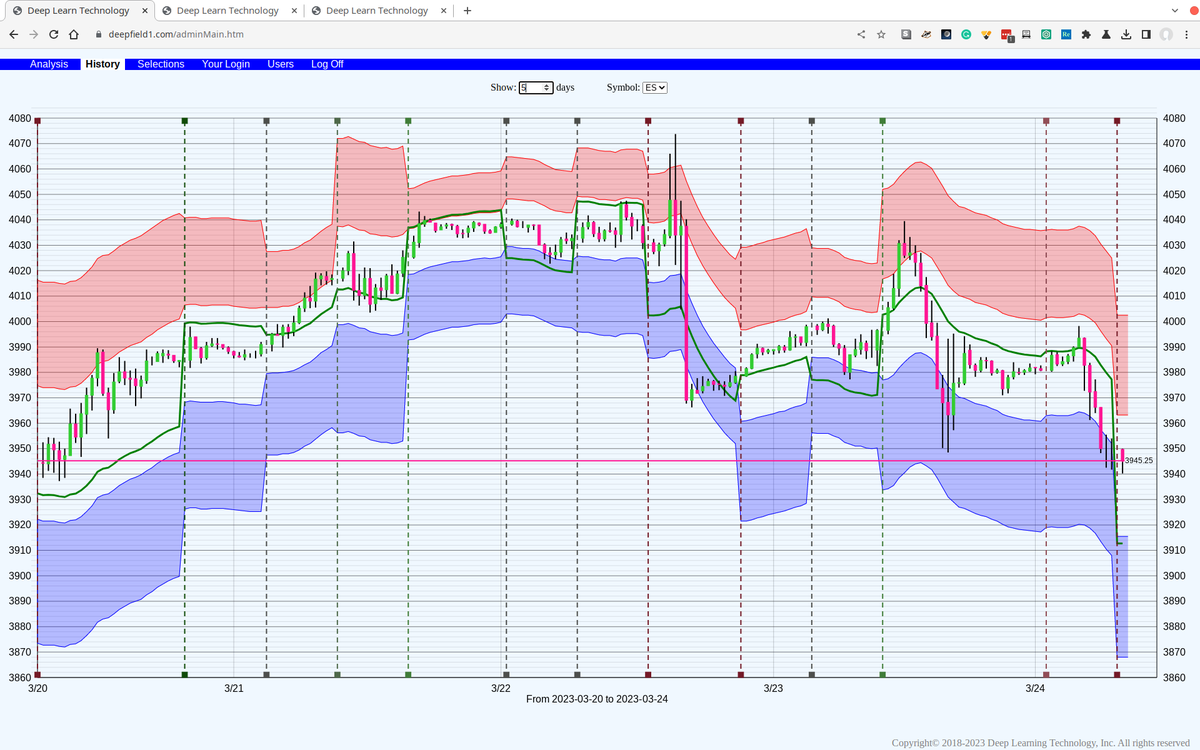Screen dimensions: 1200x750
Task: Click Log Off in the navigation bar
Action: coord(327,64)
